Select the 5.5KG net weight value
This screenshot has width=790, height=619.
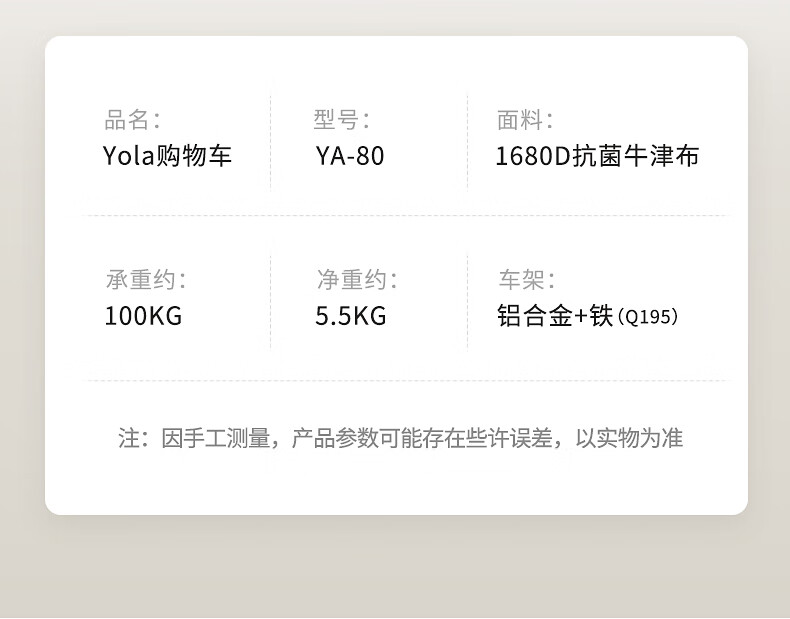click(x=350, y=316)
